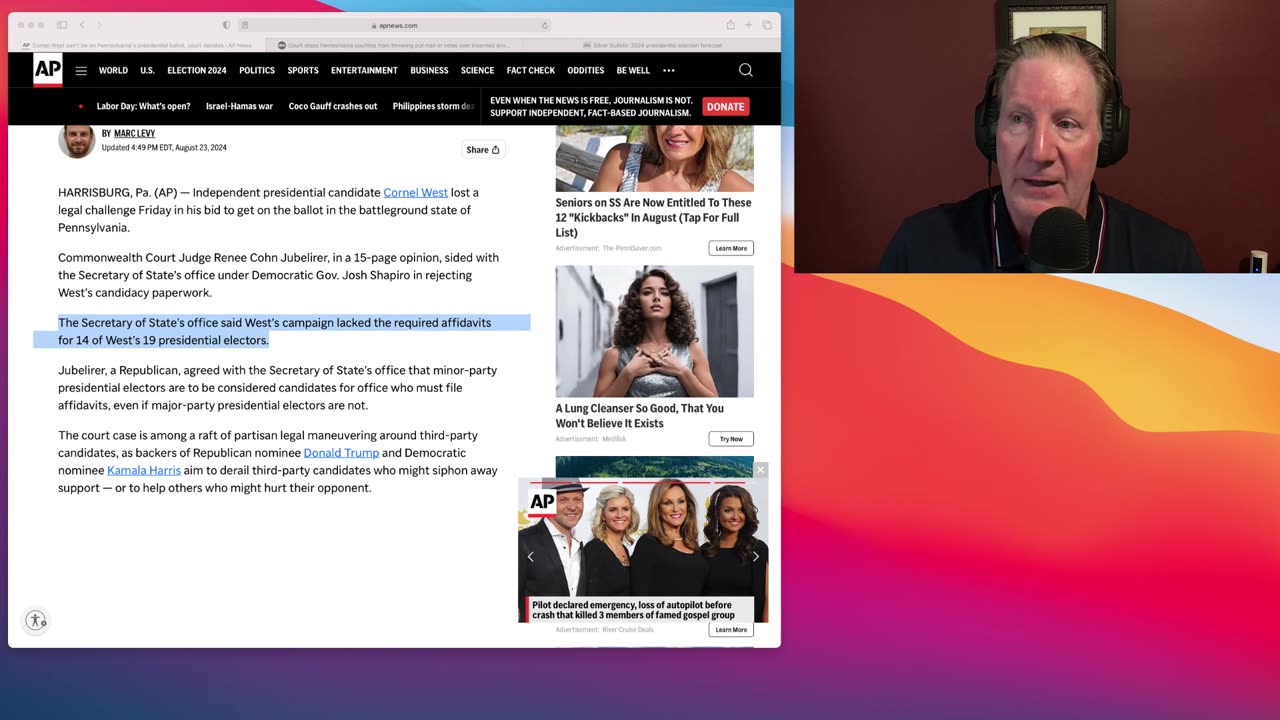Click 'Try Now' on Lung Cleanser ad
The image size is (1280, 720).
click(731, 439)
